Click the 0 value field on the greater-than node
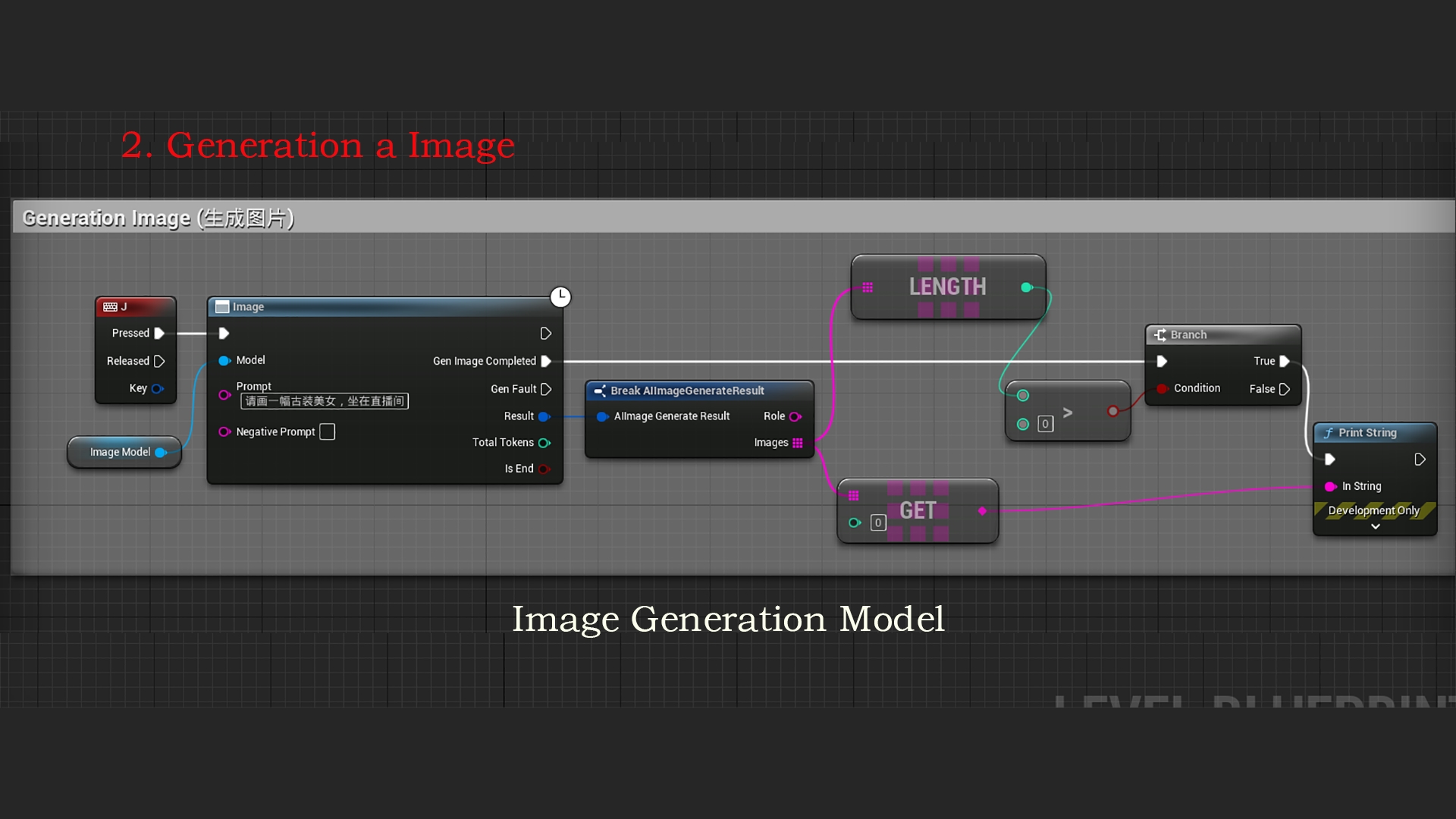Screen dimensions: 1456x819 (1046, 424)
